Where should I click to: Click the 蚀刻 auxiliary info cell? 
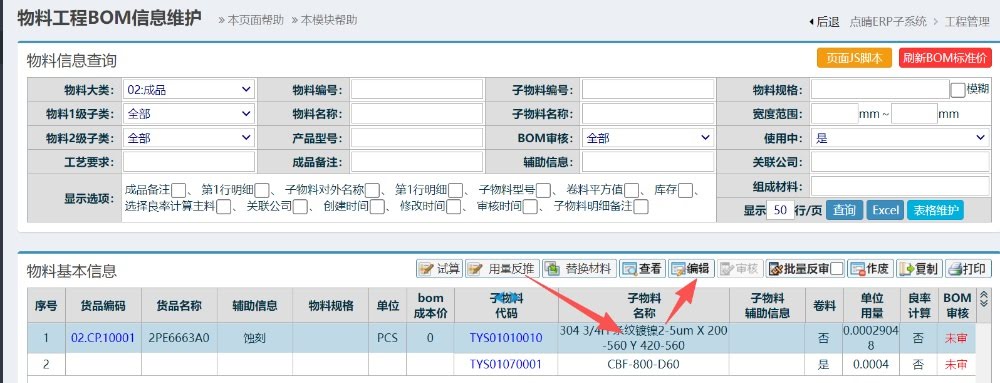[254, 338]
